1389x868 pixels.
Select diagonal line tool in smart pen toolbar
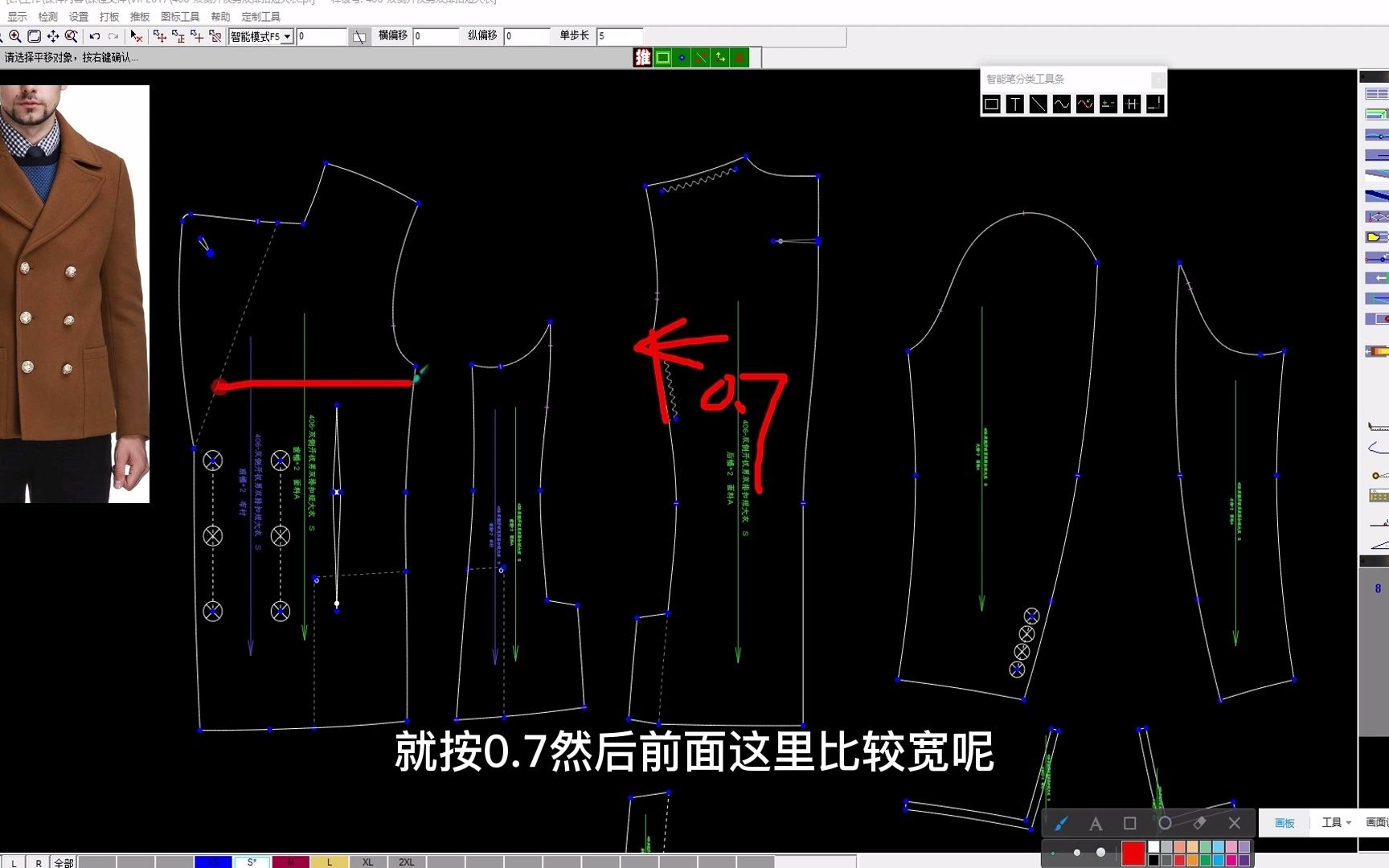click(x=1039, y=104)
